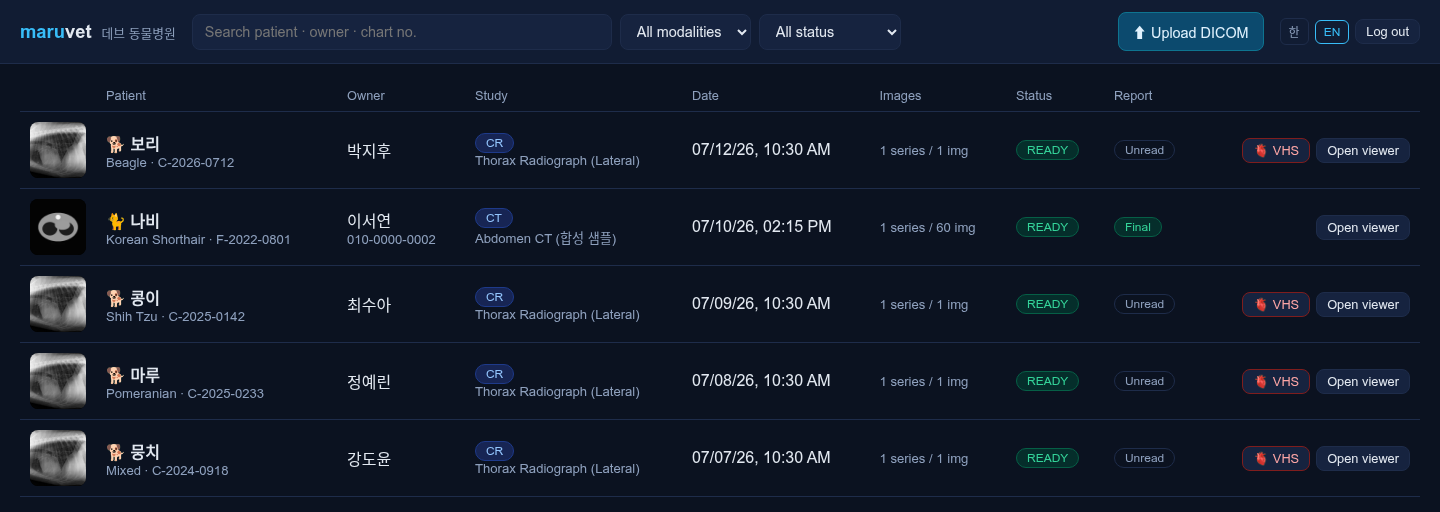Click the Unread report badge for 뭉치
This screenshot has height=512, width=1440.
click(x=1144, y=458)
